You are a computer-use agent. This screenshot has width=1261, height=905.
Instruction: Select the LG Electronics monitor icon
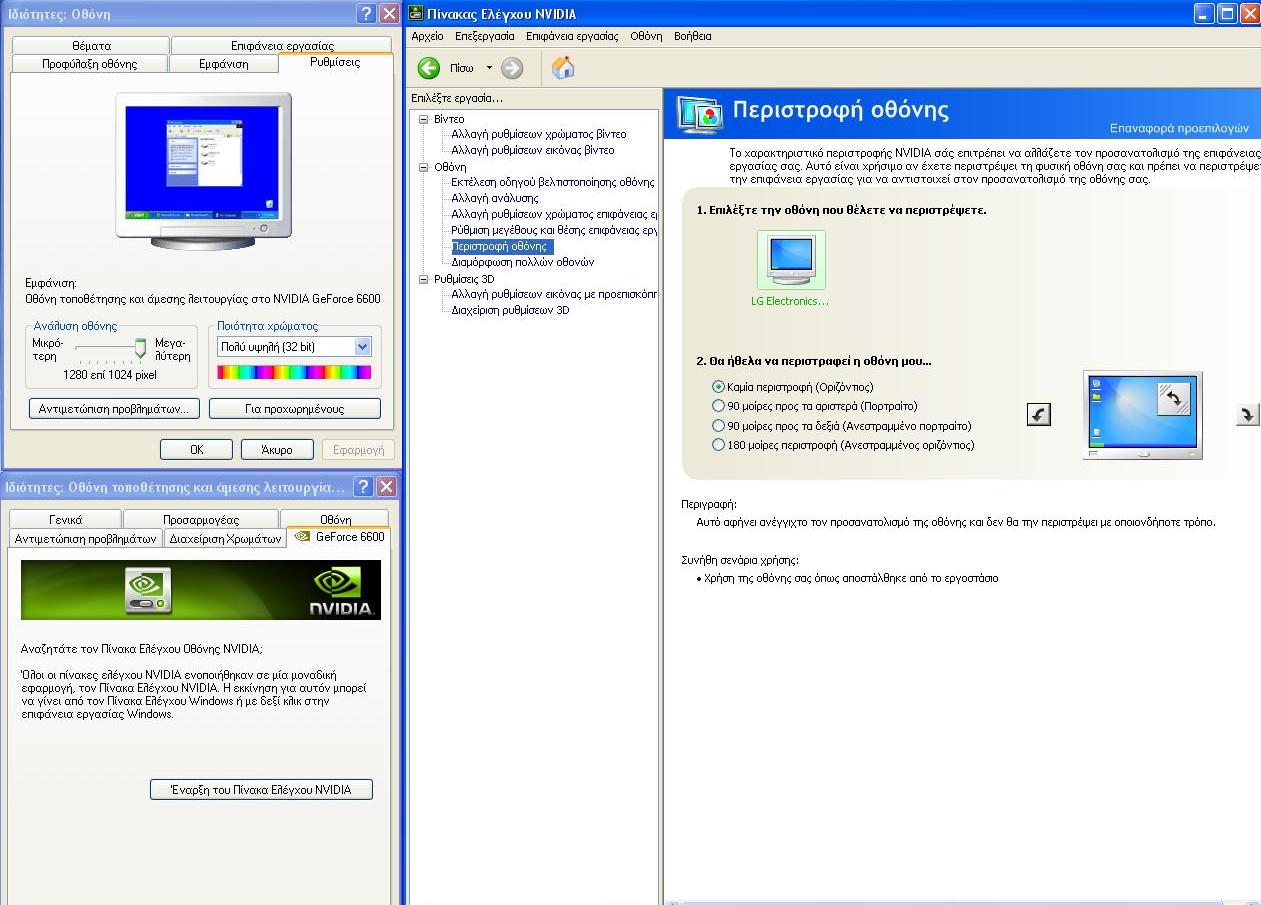click(791, 262)
